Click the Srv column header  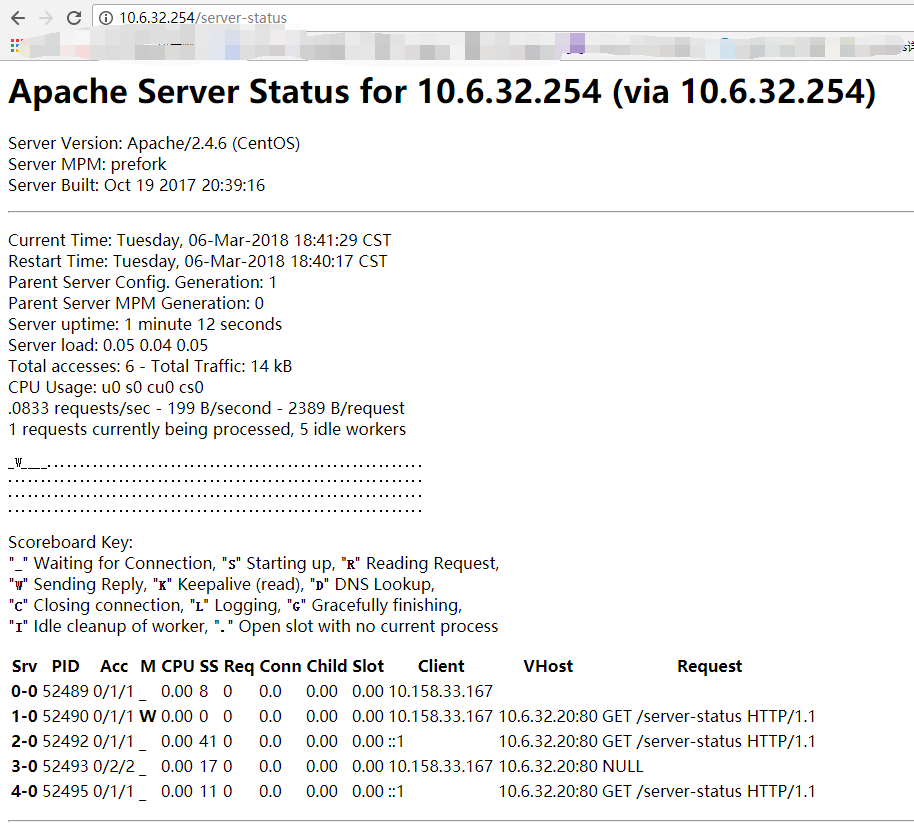click(x=24, y=666)
